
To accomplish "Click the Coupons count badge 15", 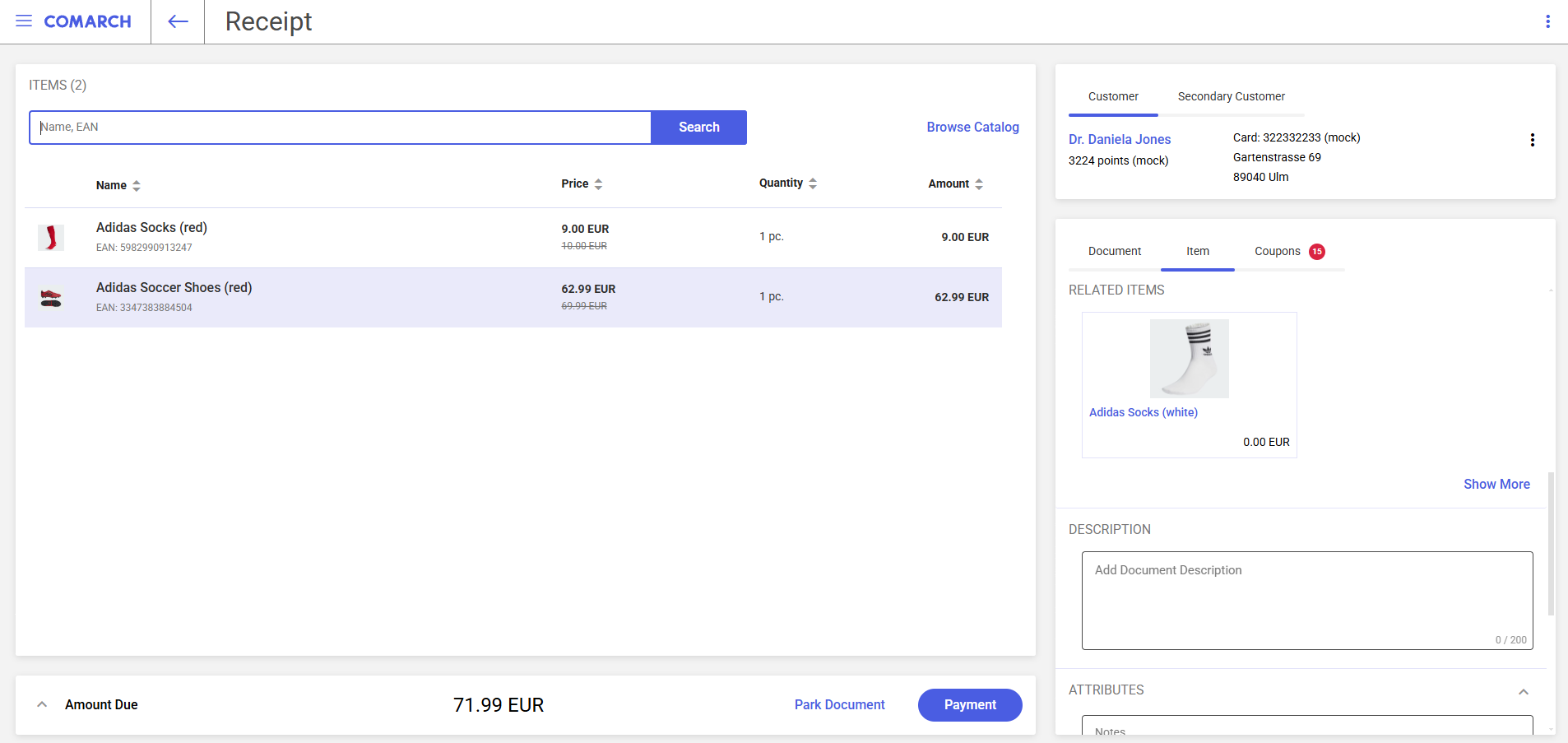I will point(1317,252).
